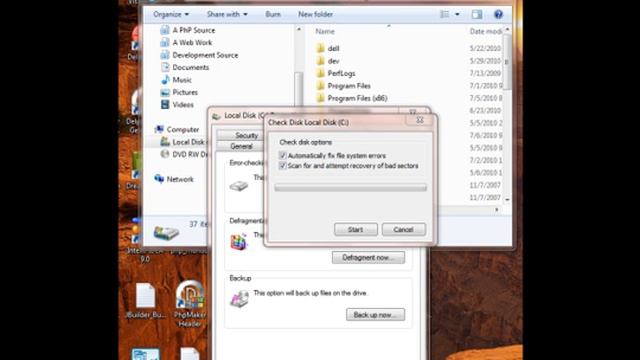640x360 pixels.
Task: Toggle Scan for and attempt recovery of bad sectors
Action: point(282,166)
